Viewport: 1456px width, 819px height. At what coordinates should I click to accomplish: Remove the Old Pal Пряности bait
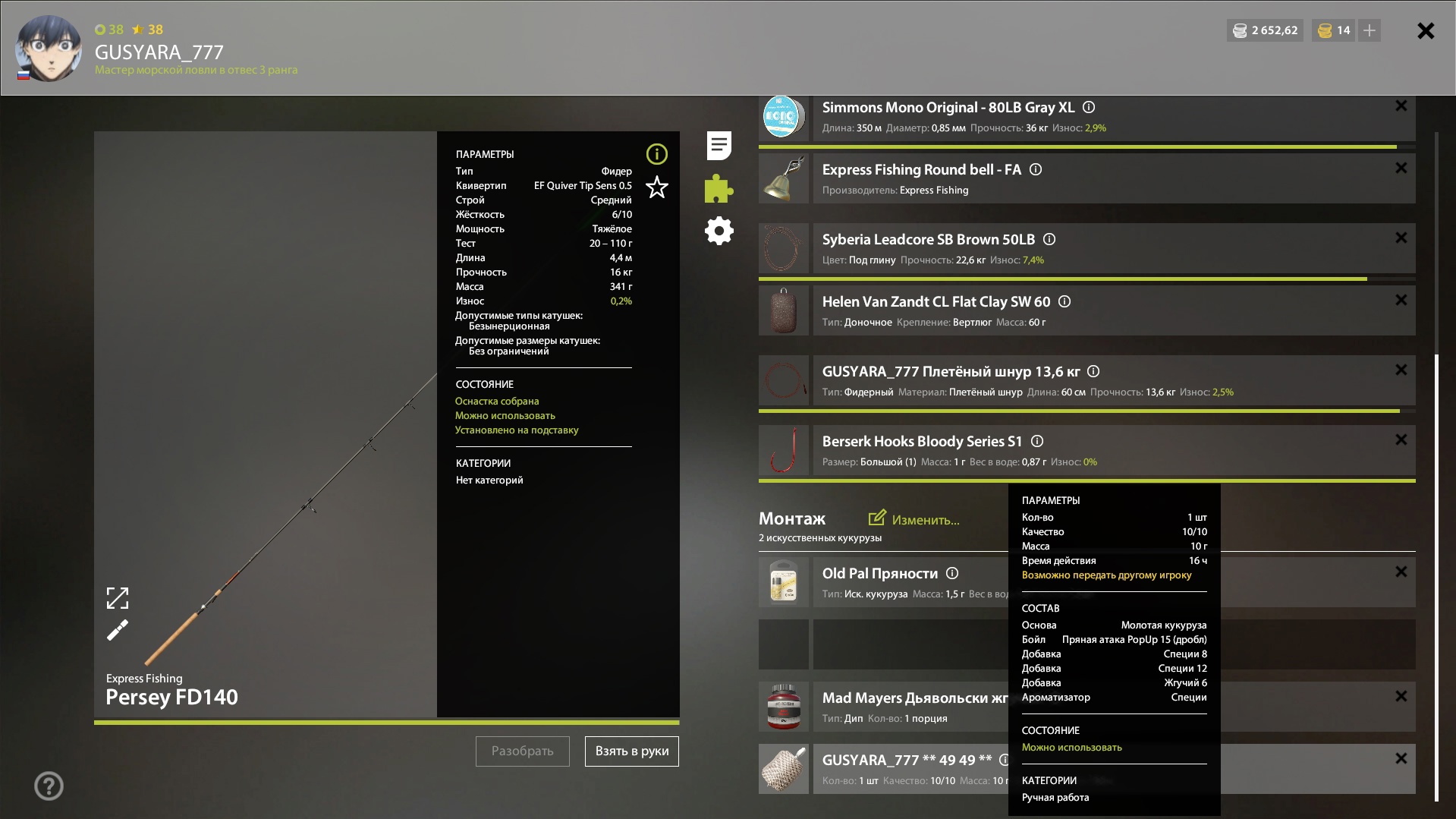1401,572
